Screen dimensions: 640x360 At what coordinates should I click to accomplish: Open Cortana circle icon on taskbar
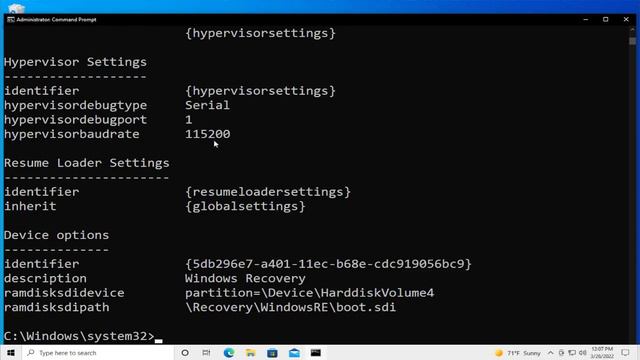click(185, 353)
